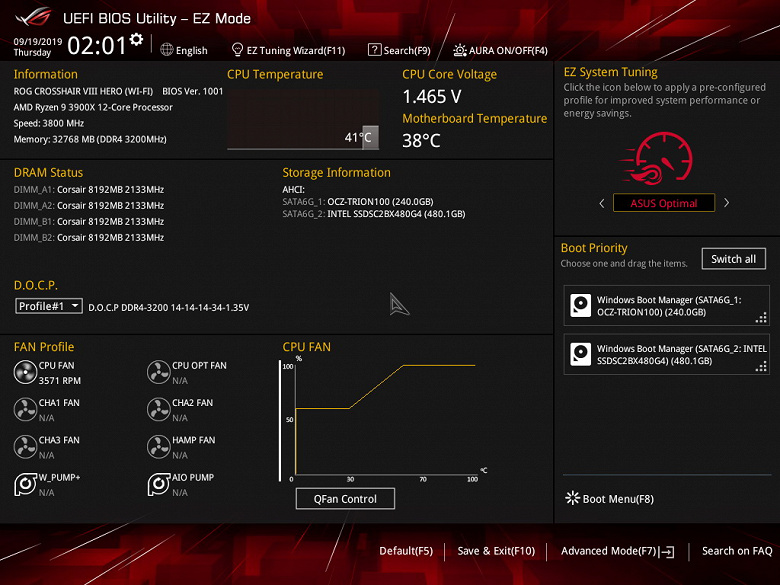Select the CPU OPT FAN icon

coord(159,372)
